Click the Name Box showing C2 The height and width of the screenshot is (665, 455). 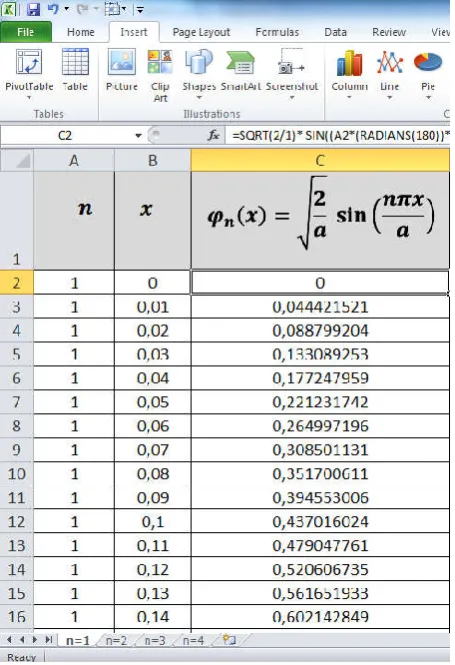pyautogui.click(x=65, y=136)
